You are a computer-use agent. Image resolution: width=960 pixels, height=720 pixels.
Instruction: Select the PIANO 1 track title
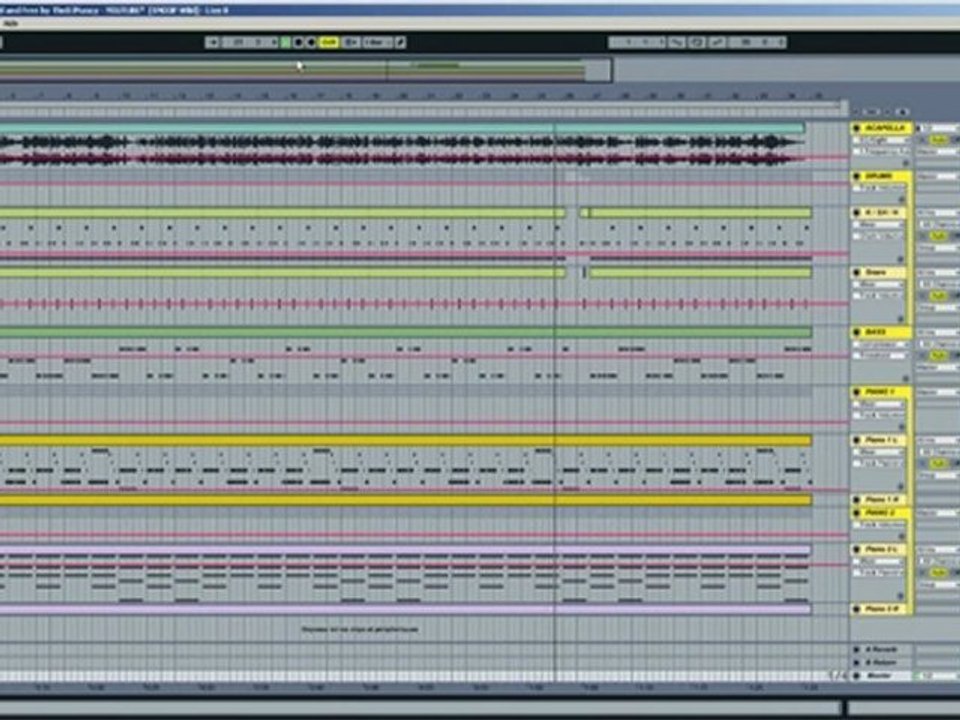(880, 392)
